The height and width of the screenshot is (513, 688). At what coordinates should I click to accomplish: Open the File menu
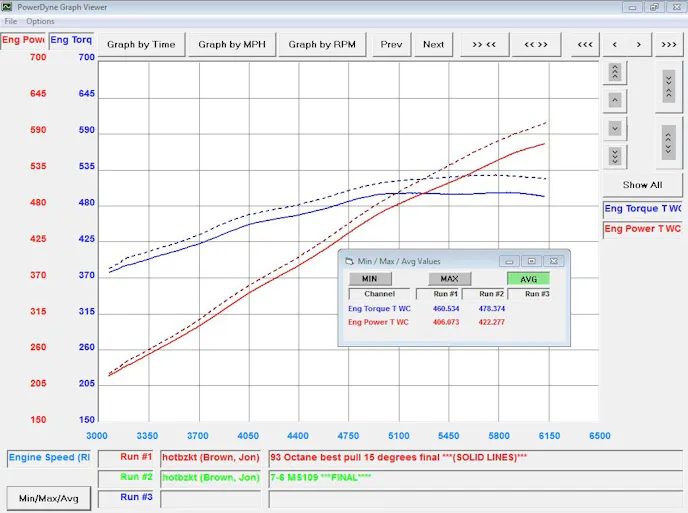[x=11, y=21]
